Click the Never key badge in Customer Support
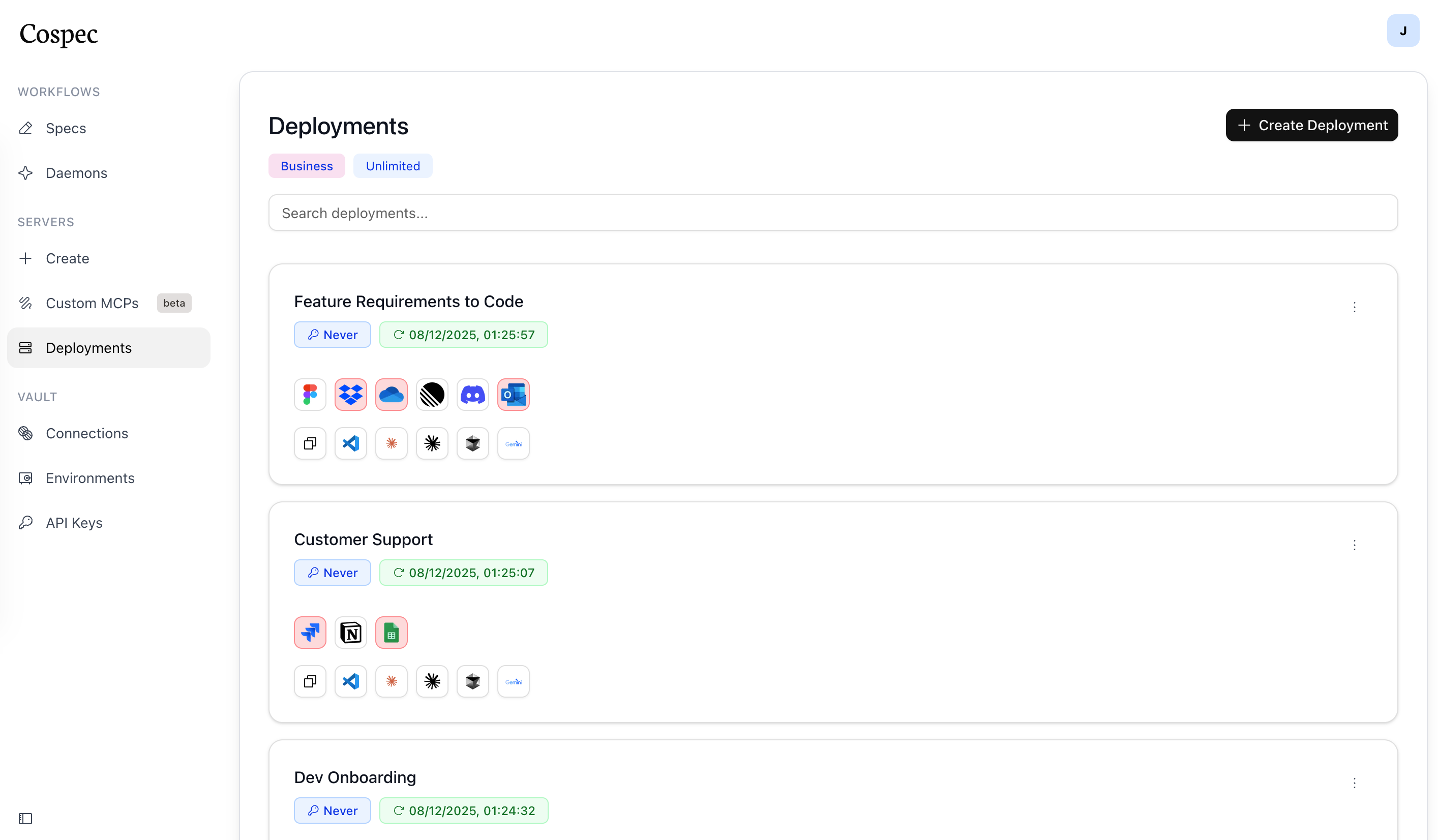 [332, 573]
